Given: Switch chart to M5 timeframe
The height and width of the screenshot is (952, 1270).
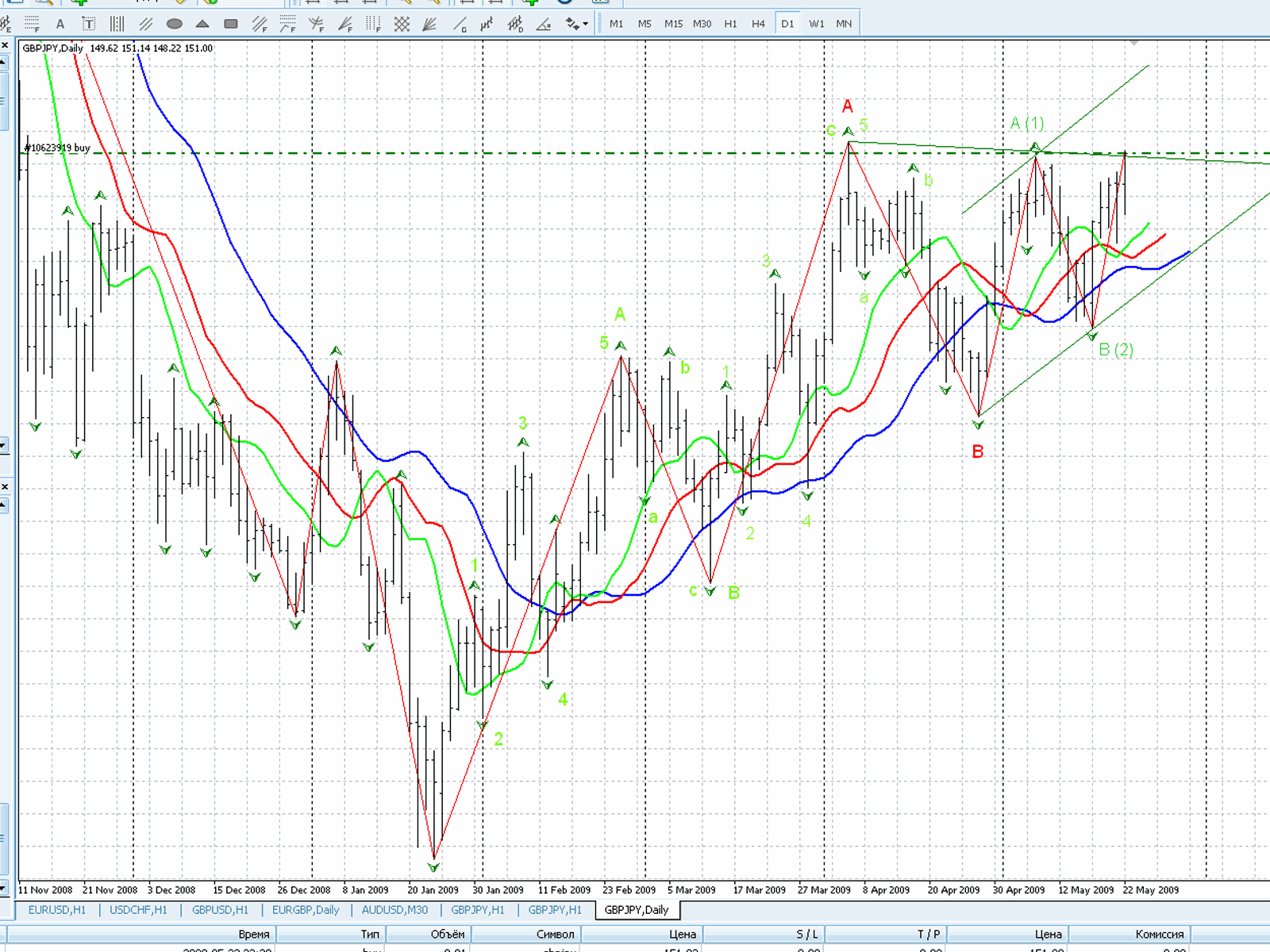Looking at the screenshot, I should tap(645, 24).
